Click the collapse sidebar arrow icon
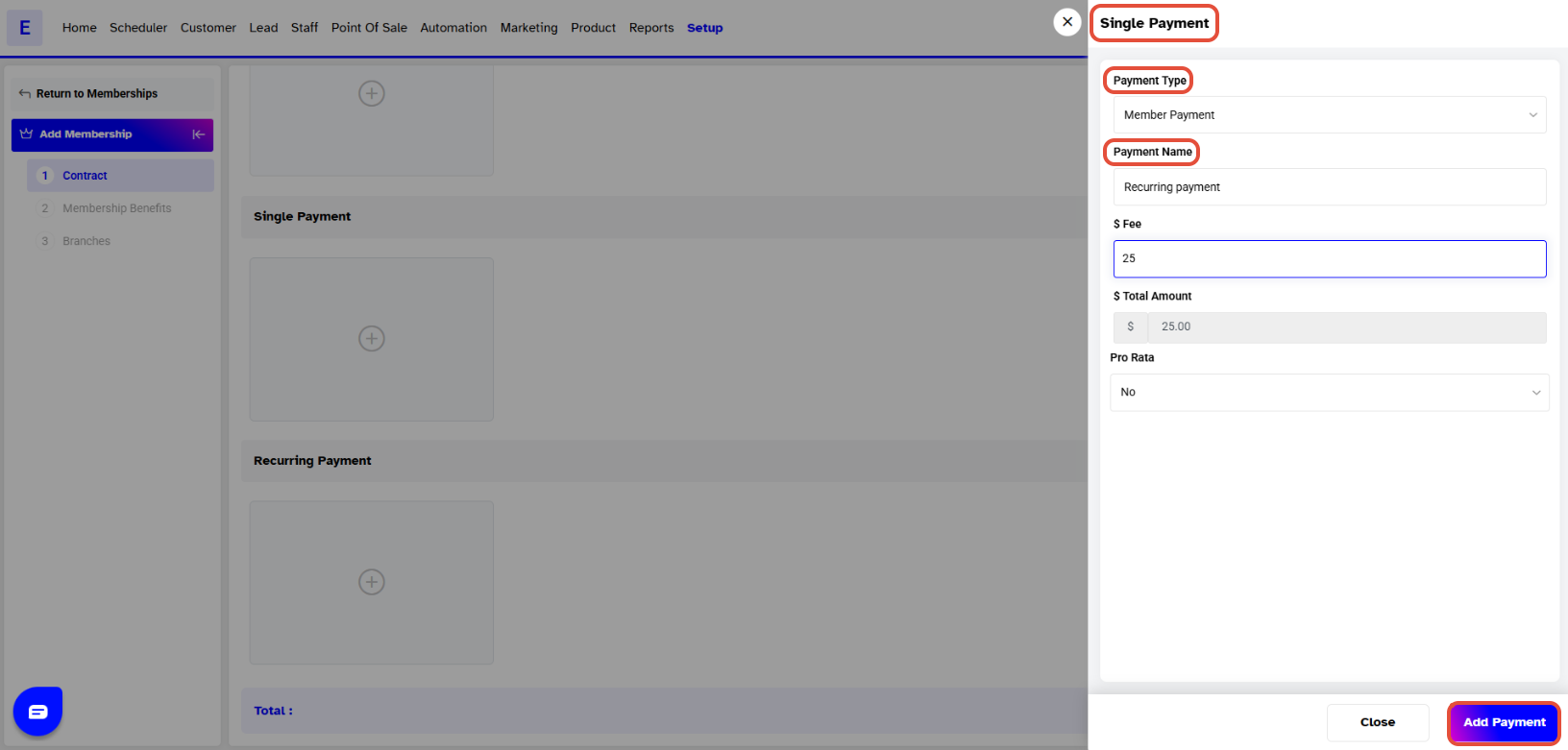 198,134
